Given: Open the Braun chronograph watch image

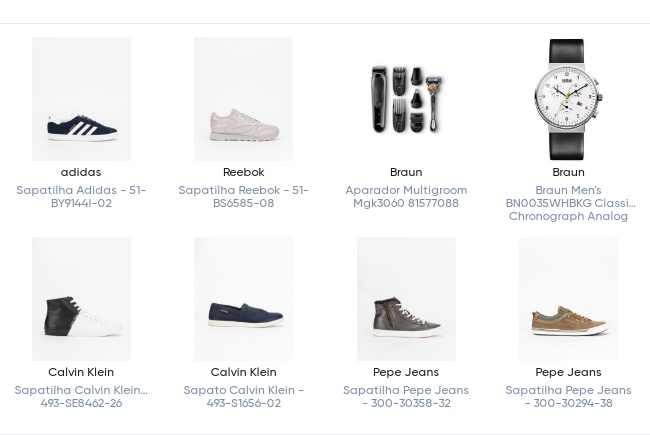Looking at the screenshot, I should 568,99.
